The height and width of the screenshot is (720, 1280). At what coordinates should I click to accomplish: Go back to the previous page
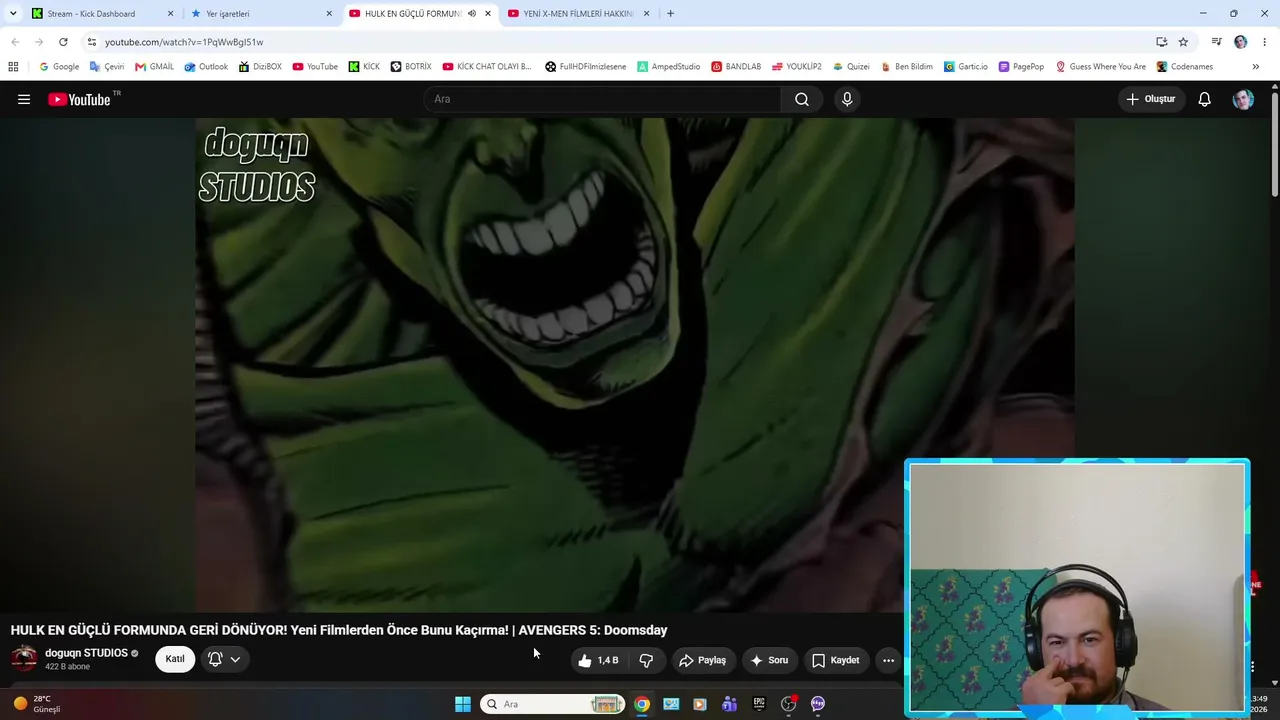15,42
